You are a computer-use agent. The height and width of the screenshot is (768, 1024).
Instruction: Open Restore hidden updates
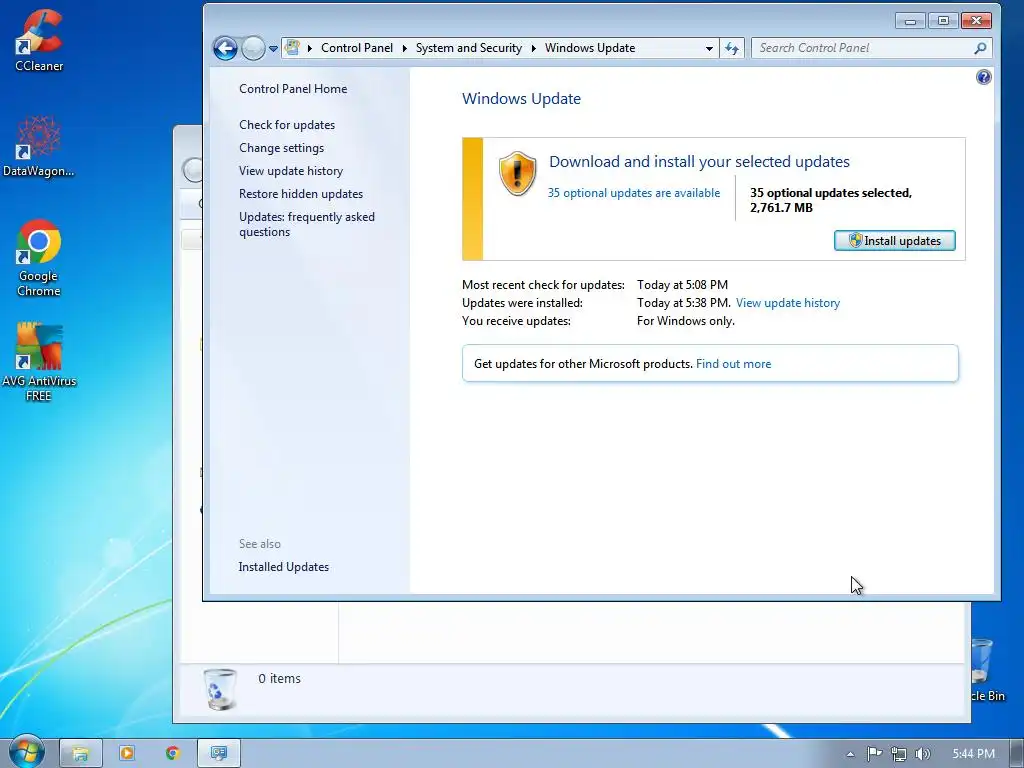(300, 194)
